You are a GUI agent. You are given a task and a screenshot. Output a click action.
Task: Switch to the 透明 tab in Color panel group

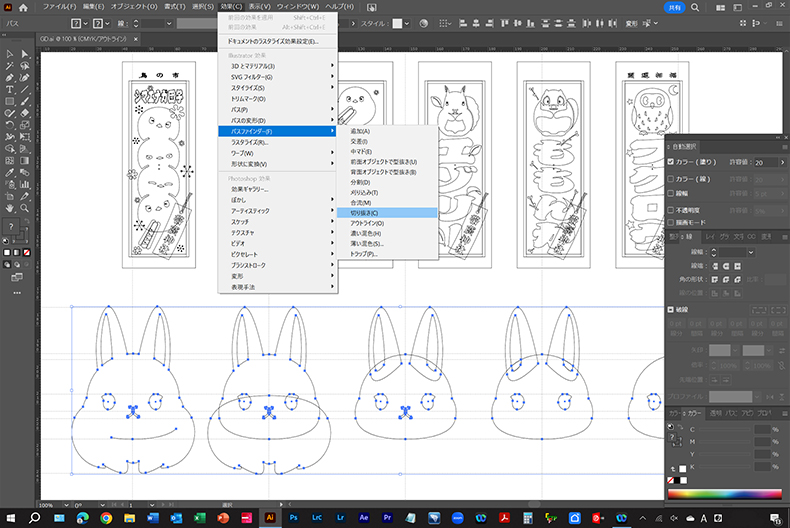[715, 413]
